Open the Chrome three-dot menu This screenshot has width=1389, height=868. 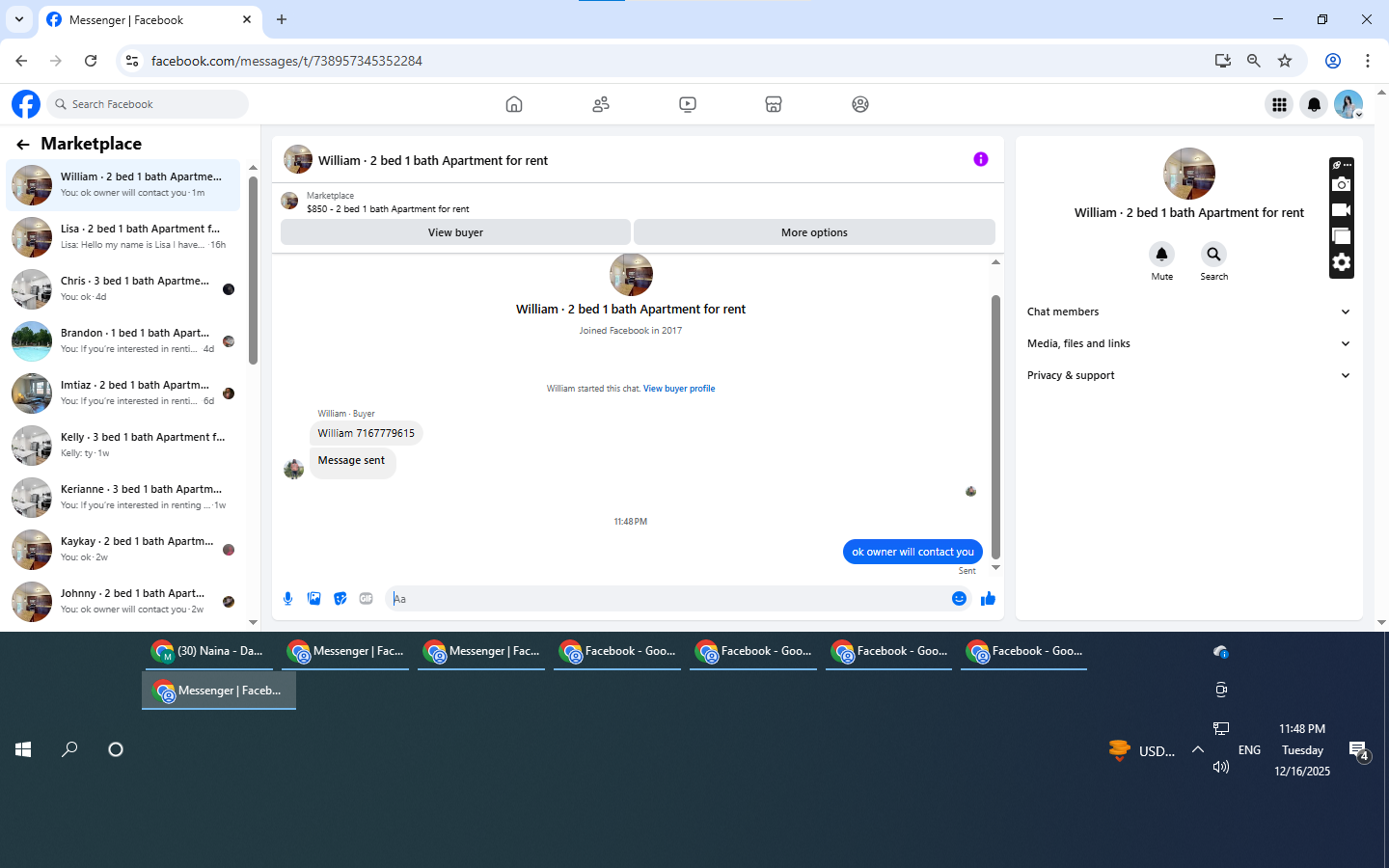[1368, 61]
